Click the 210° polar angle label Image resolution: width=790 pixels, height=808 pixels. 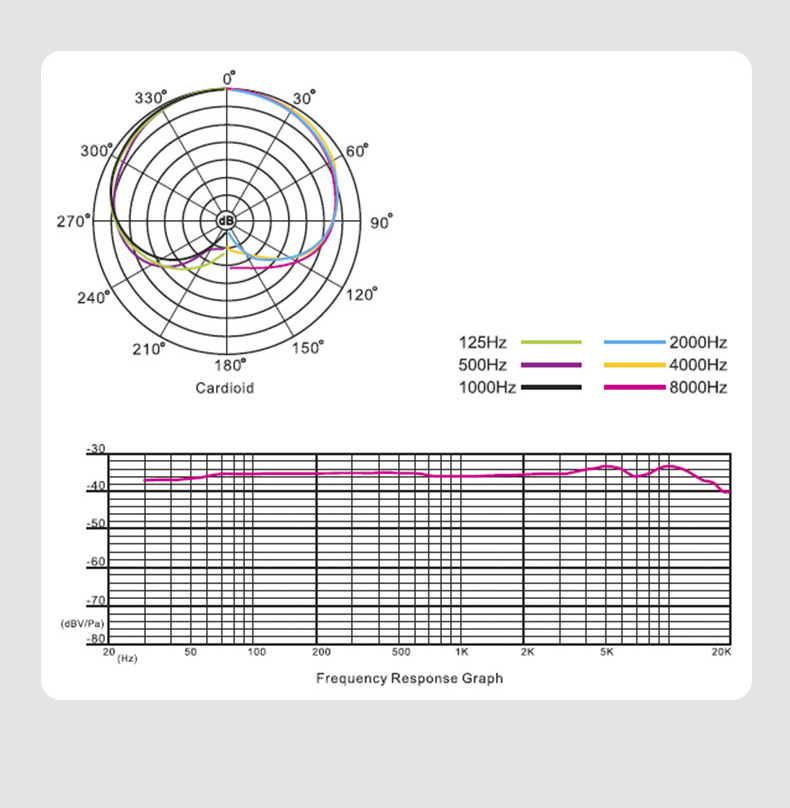[x=149, y=349]
